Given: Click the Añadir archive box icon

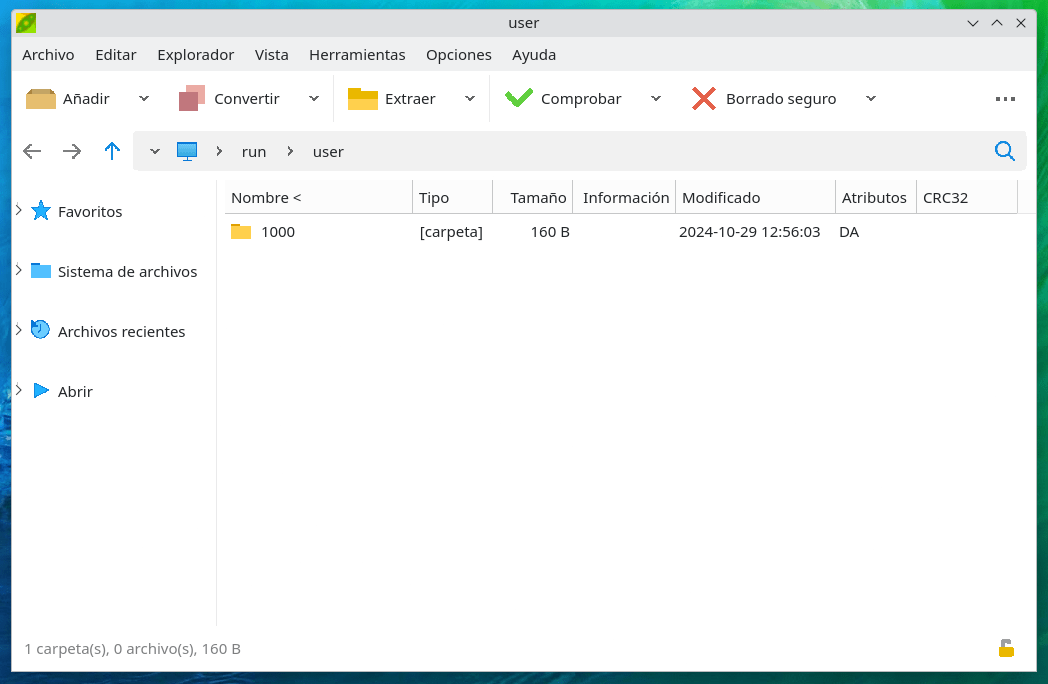Looking at the screenshot, I should pos(41,98).
